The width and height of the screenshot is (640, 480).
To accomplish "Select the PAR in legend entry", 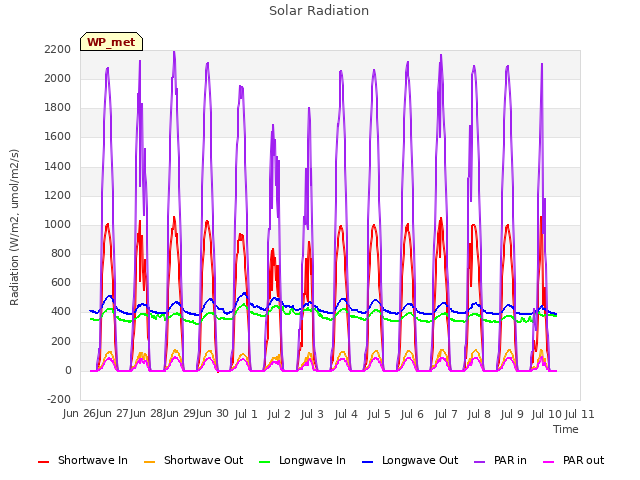I will tap(500, 460).
